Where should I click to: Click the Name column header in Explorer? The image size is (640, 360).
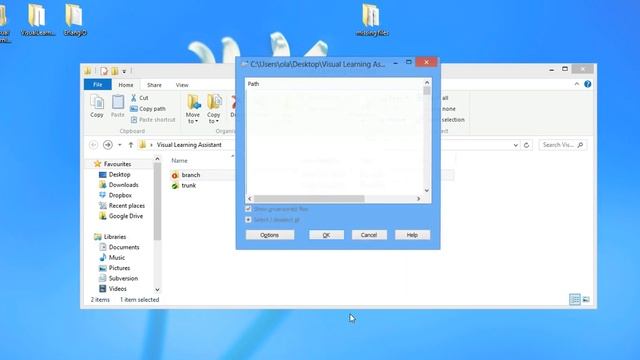coord(180,161)
